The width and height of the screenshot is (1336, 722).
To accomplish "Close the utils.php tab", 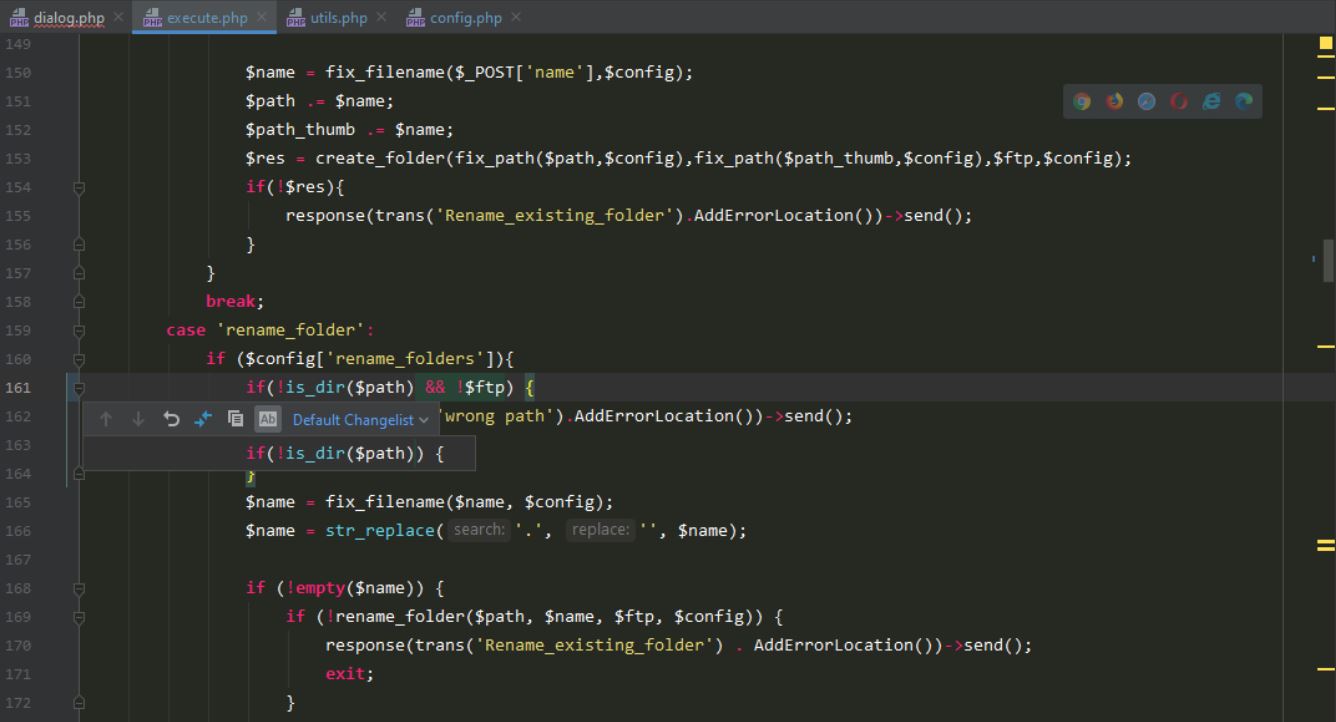I will [x=381, y=18].
